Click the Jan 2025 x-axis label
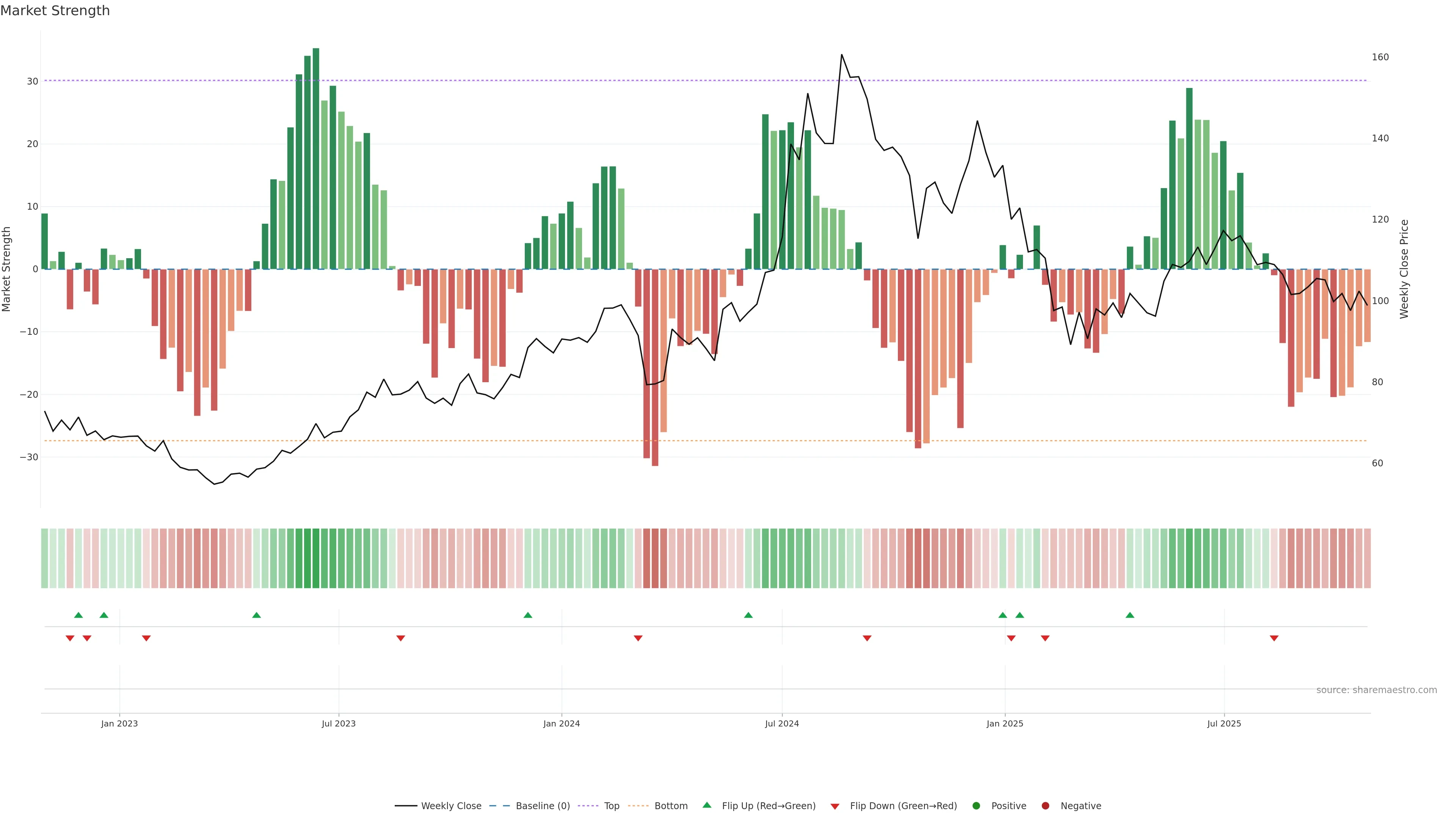This screenshot has width=1456, height=819. pyautogui.click(x=1004, y=723)
